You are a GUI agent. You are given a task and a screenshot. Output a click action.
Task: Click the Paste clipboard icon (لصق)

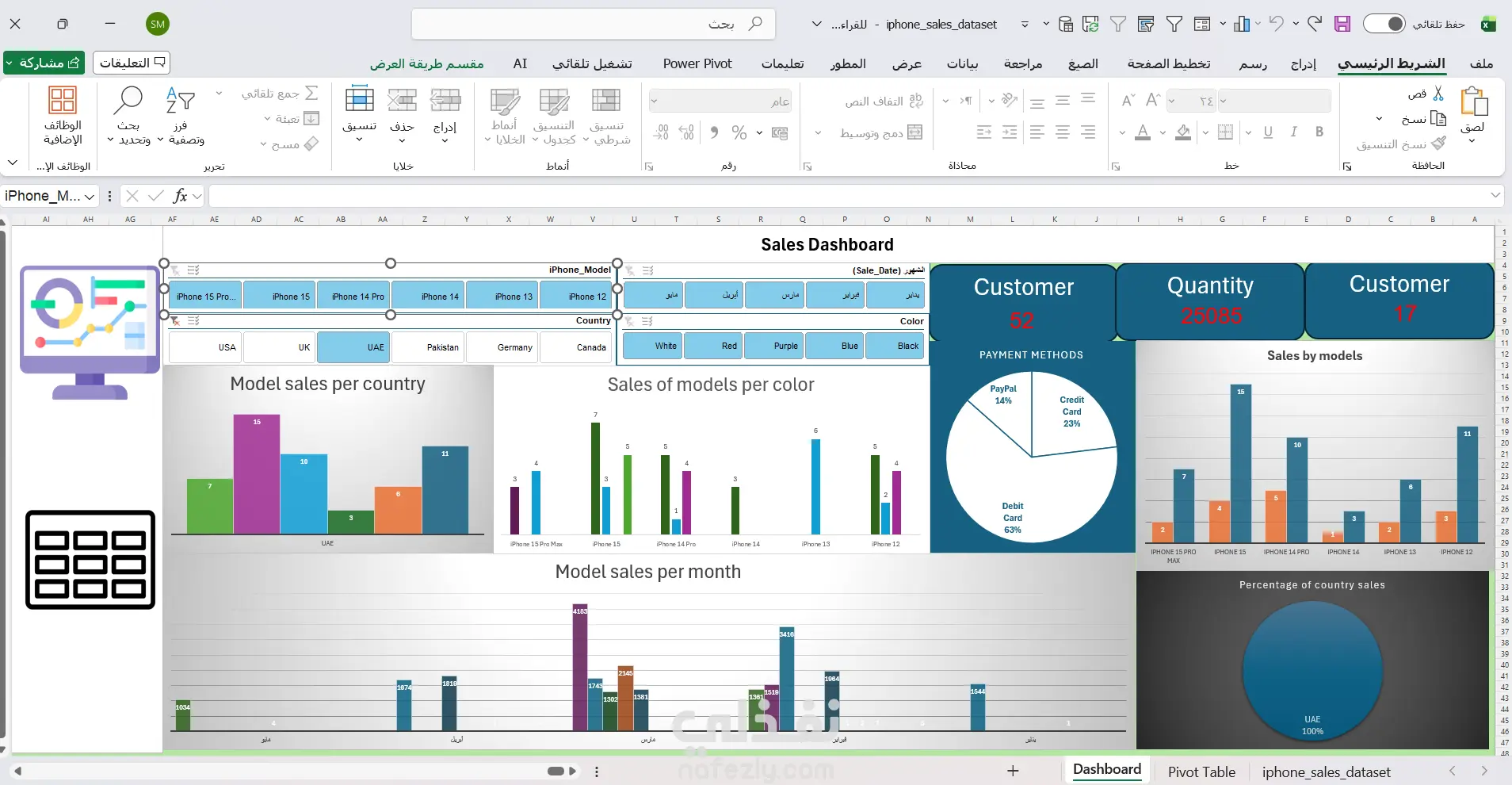click(x=1473, y=102)
